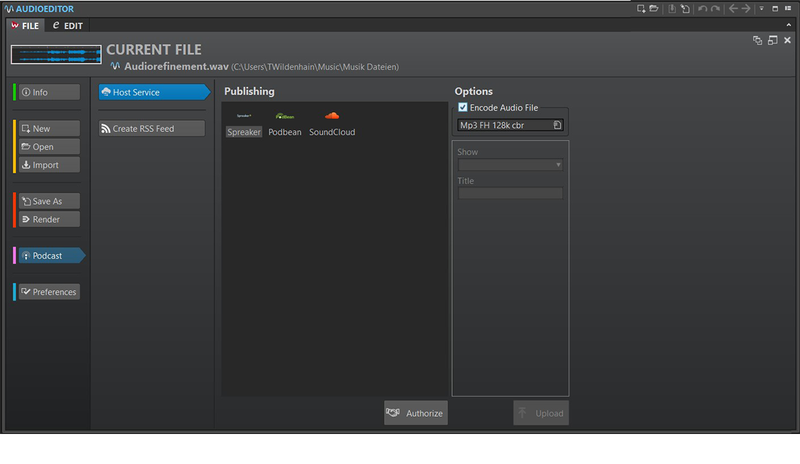Click the panel layout icon at far right of title bar

(x=788, y=9)
